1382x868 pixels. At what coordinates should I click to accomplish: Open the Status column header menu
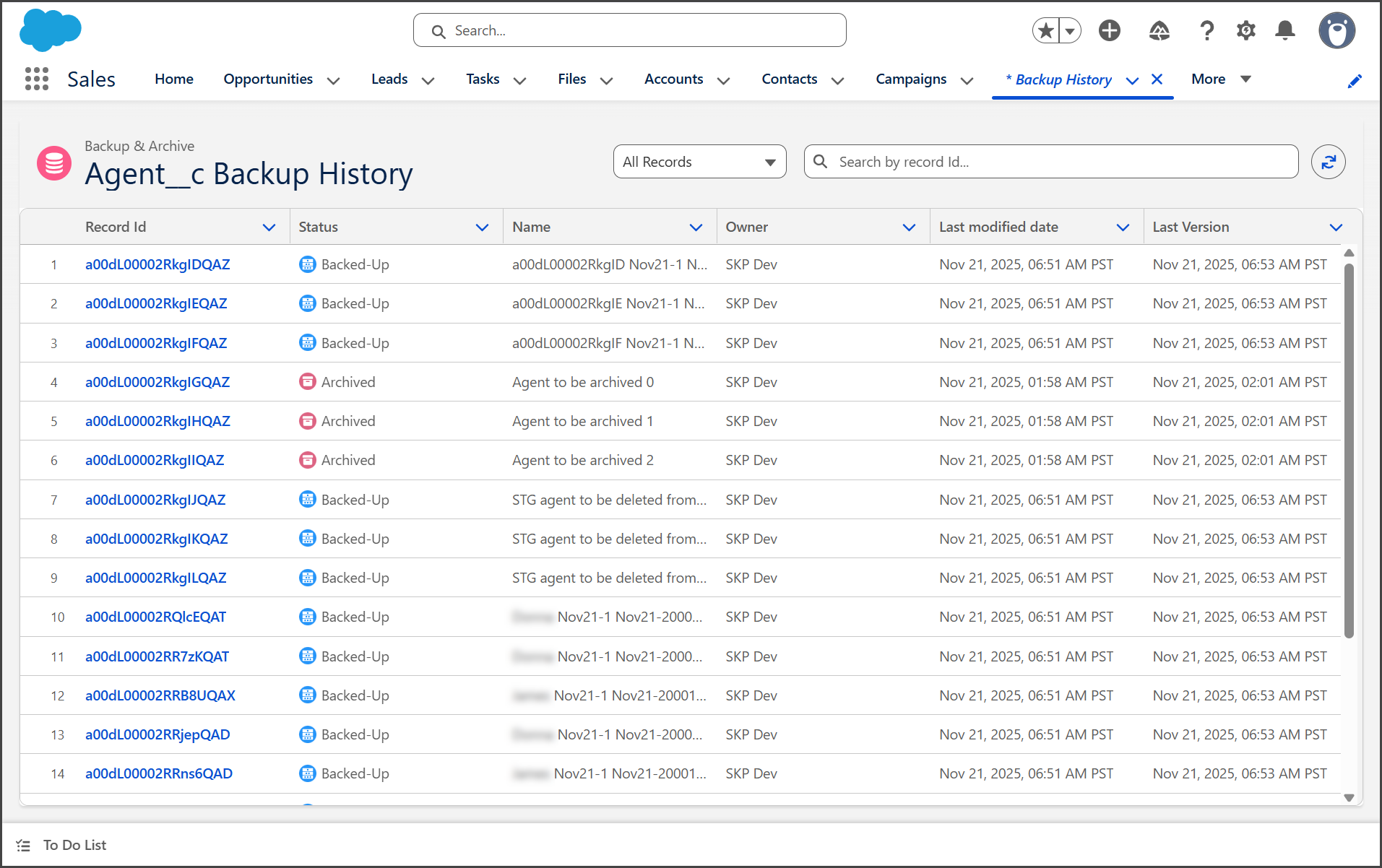pyautogui.click(x=482, y=227)
